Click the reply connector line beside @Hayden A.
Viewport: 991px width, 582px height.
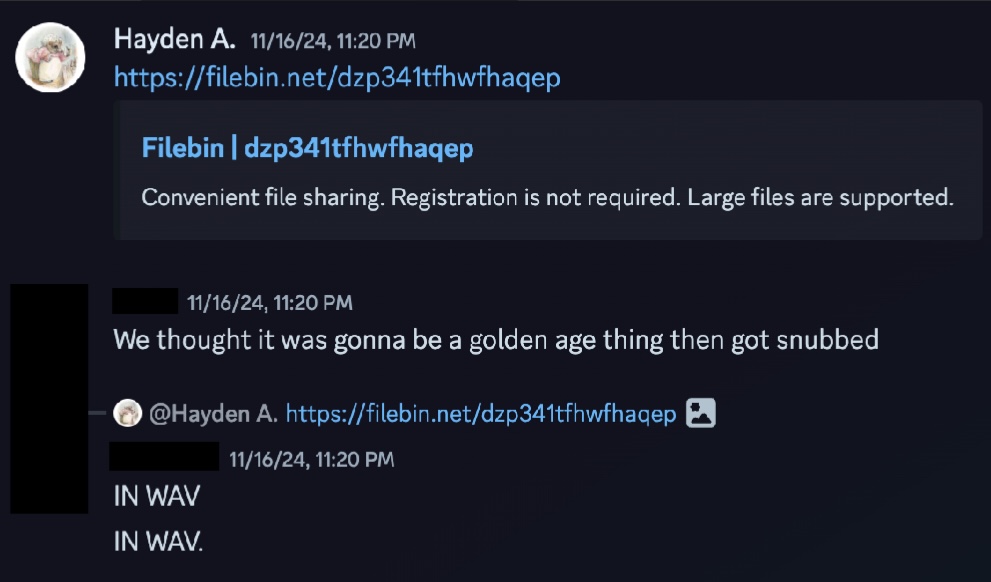point(97,413)
